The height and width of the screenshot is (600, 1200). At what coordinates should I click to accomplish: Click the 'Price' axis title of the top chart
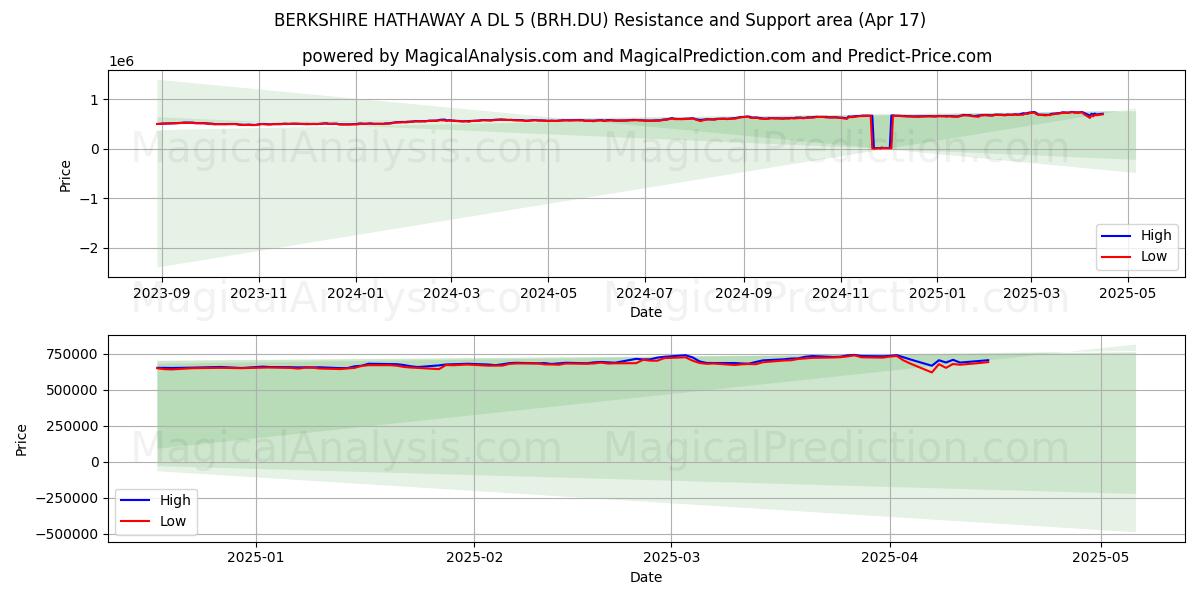(x=65, y=175)
